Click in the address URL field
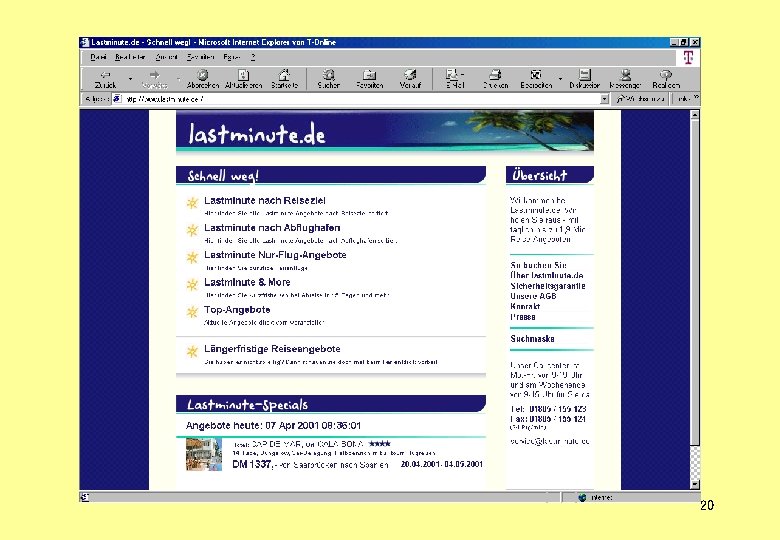780x540 pixels. 361,99
